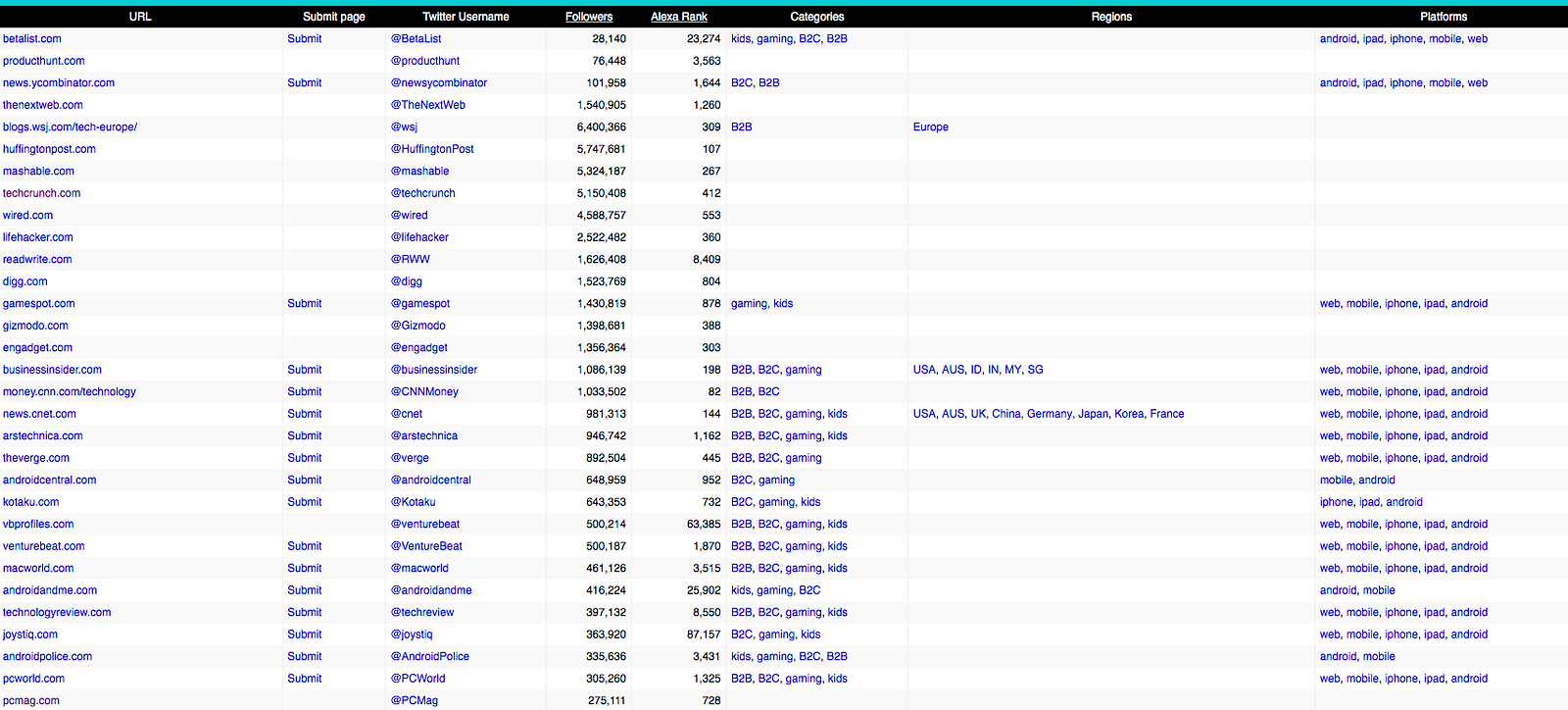1568x710 pixels.
Task: Click Submit in the news.ycombinator.com row
Action: point(305,83)
